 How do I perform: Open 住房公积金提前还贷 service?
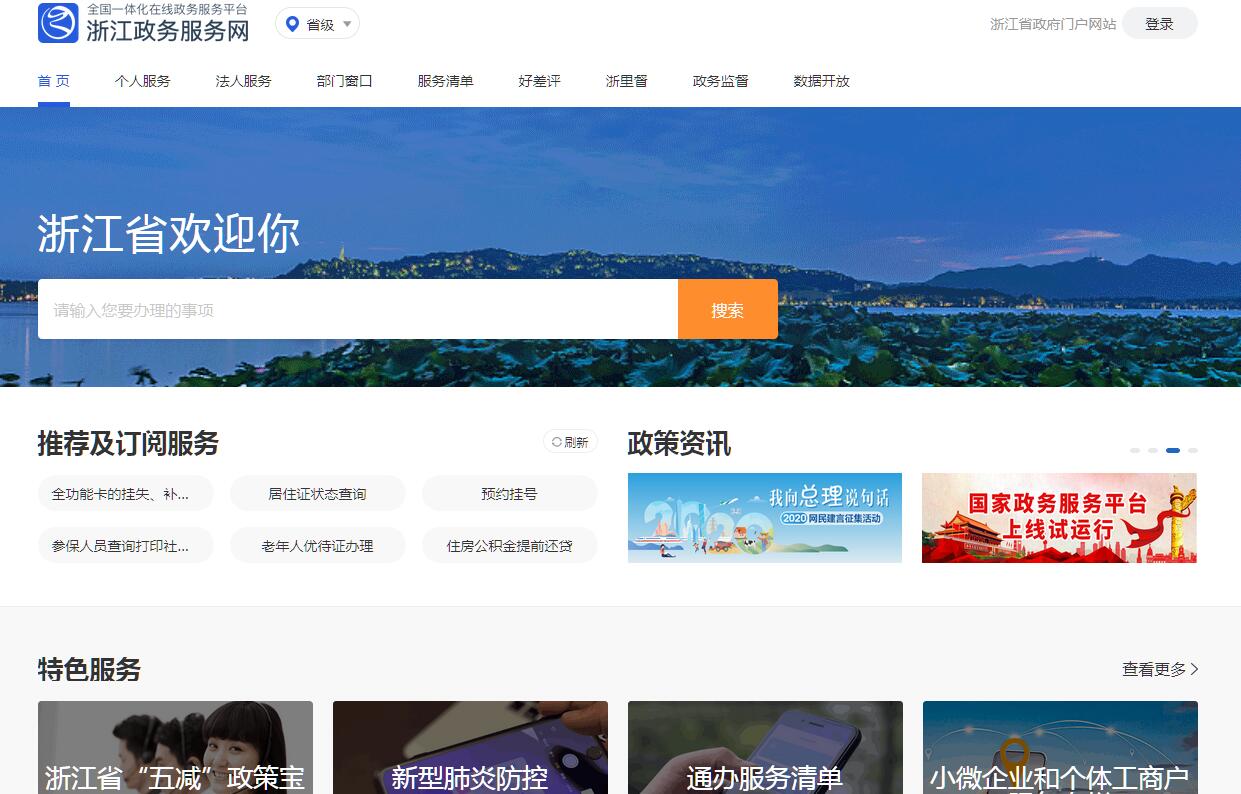pos(509,546)
